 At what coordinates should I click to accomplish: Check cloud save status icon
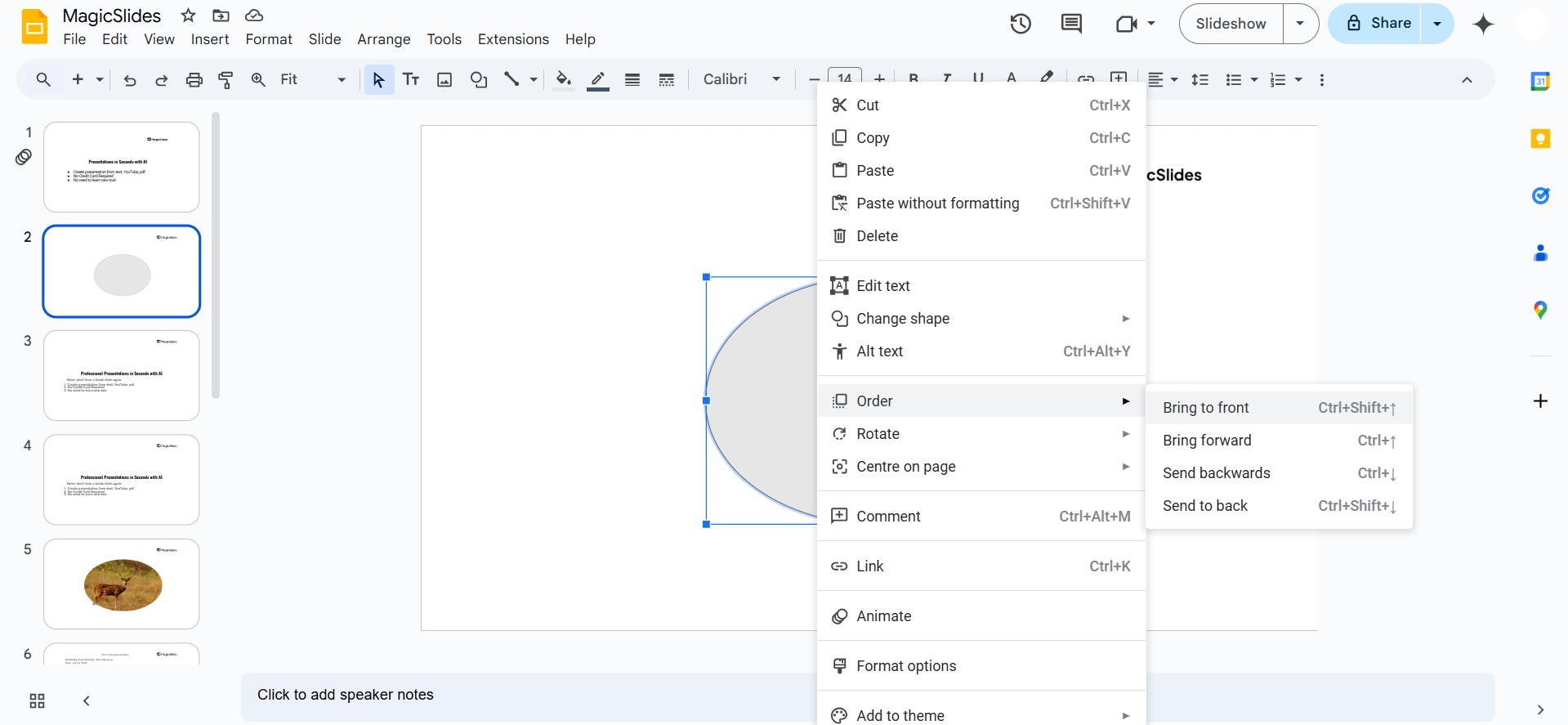coord(254,16)
